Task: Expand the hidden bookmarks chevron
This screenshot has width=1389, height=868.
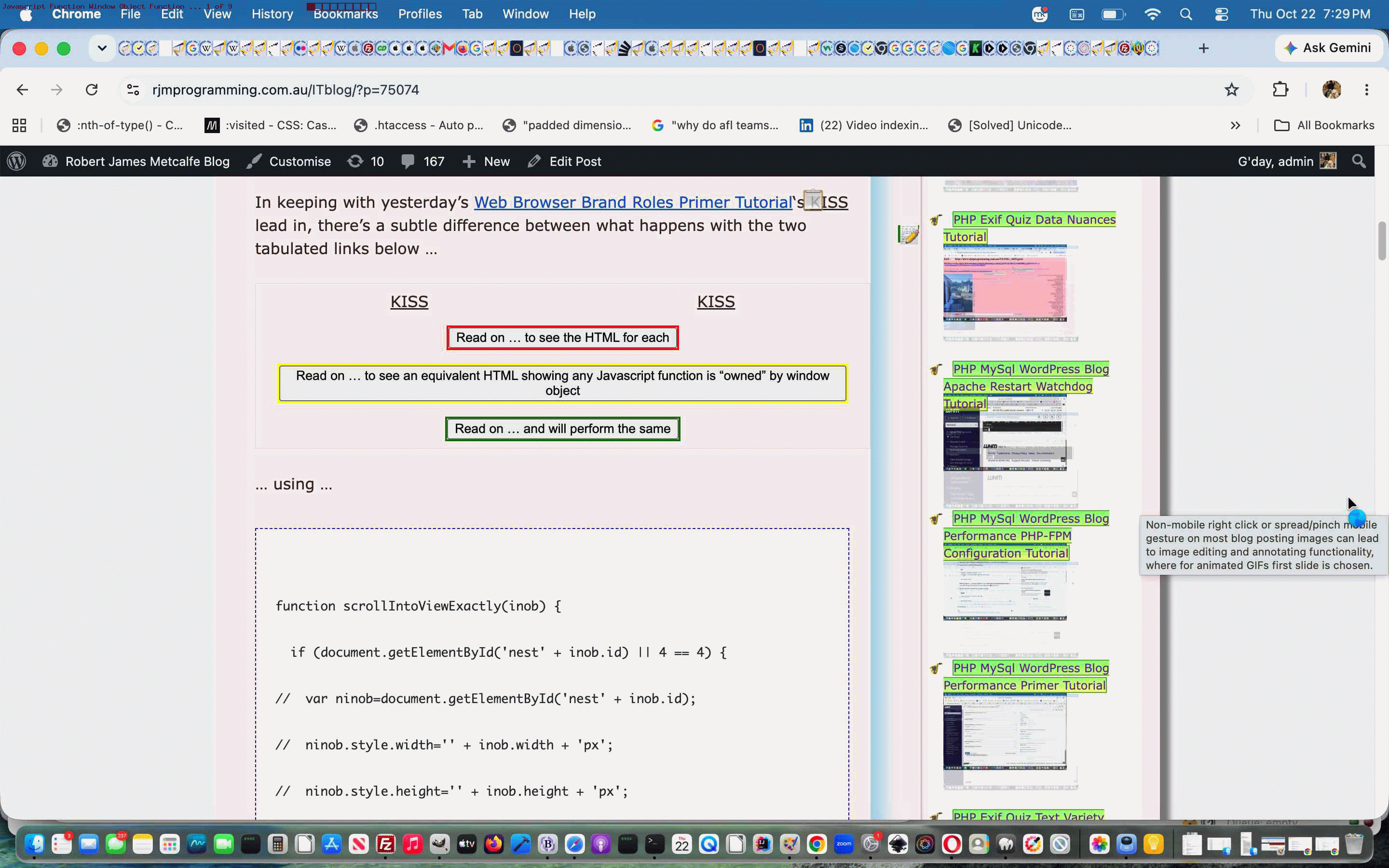Action: click(1236, 125)
